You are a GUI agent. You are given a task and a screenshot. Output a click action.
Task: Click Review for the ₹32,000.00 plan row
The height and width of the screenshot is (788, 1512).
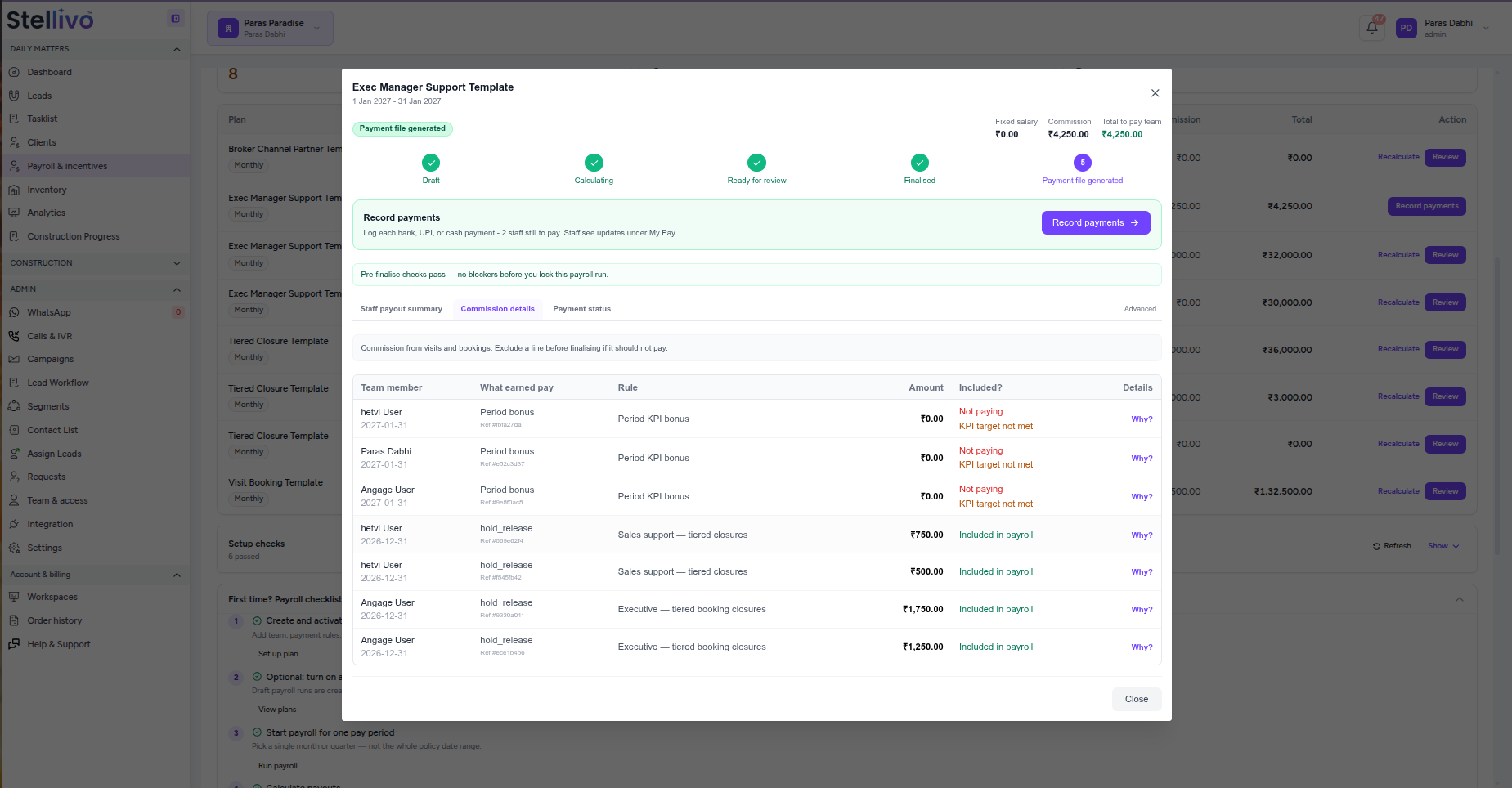pos(1445,255)
